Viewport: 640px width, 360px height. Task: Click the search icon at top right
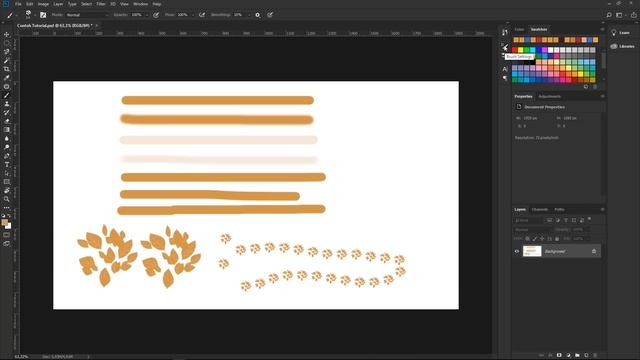(609, 15)
